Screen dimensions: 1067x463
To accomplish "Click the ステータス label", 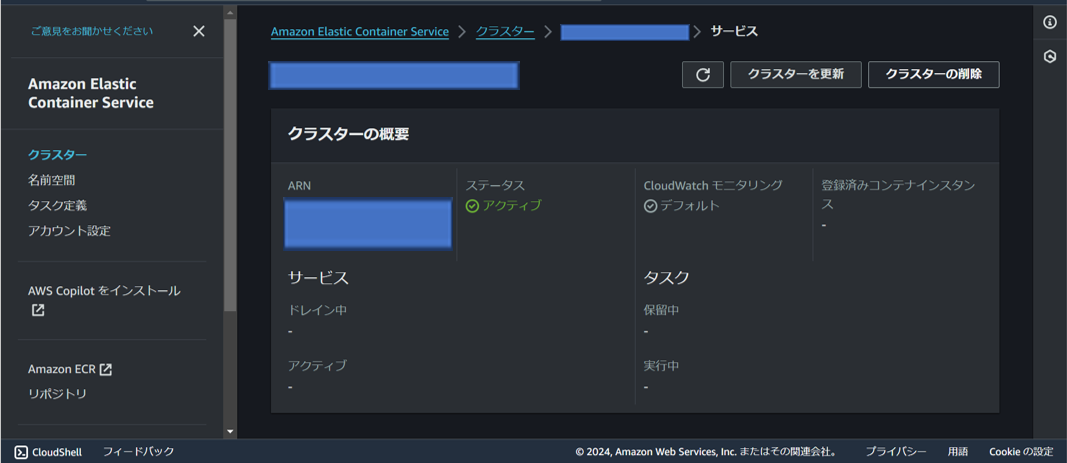I will 495,185.
